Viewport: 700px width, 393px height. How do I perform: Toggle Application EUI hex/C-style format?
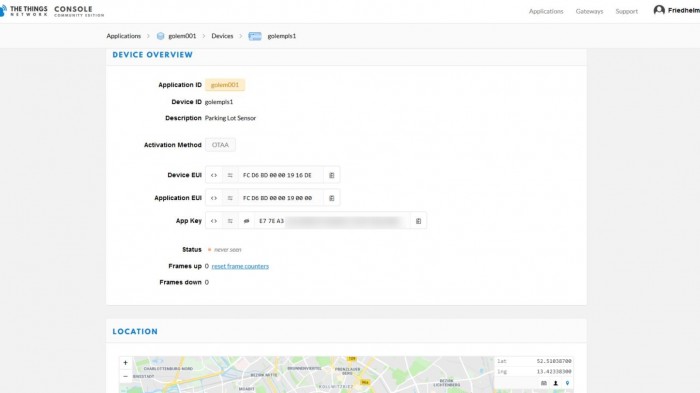tap(214, 198)
